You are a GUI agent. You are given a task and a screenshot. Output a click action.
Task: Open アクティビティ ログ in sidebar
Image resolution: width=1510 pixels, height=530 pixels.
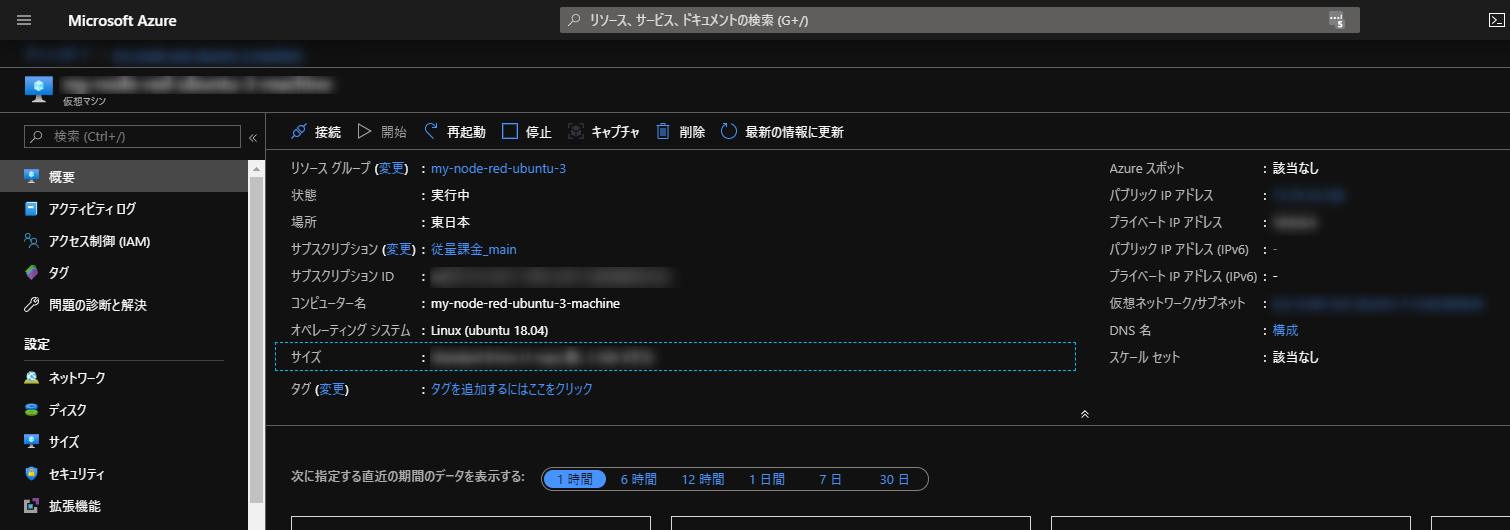[x=92, y=209]
